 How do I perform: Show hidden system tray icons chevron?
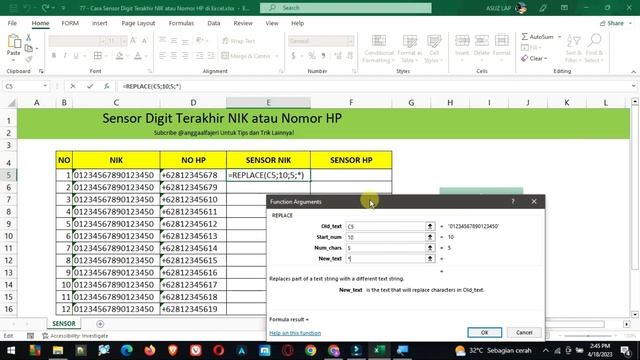click(546, 351)
